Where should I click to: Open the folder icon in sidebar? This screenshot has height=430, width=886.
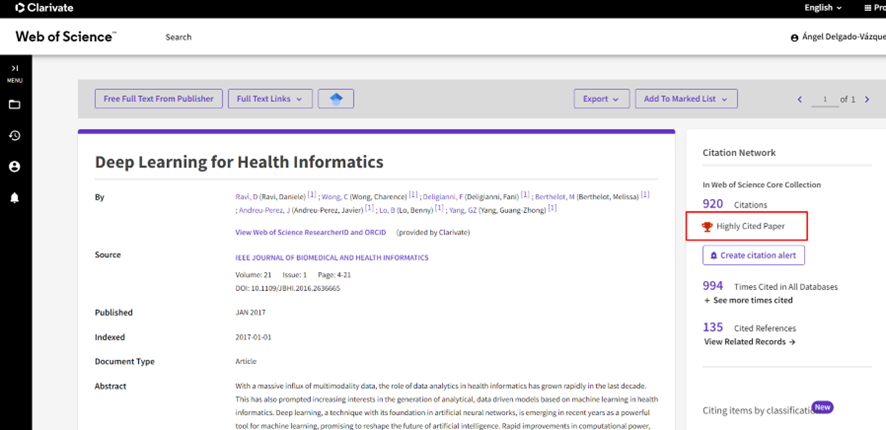[x=15, y=105]
